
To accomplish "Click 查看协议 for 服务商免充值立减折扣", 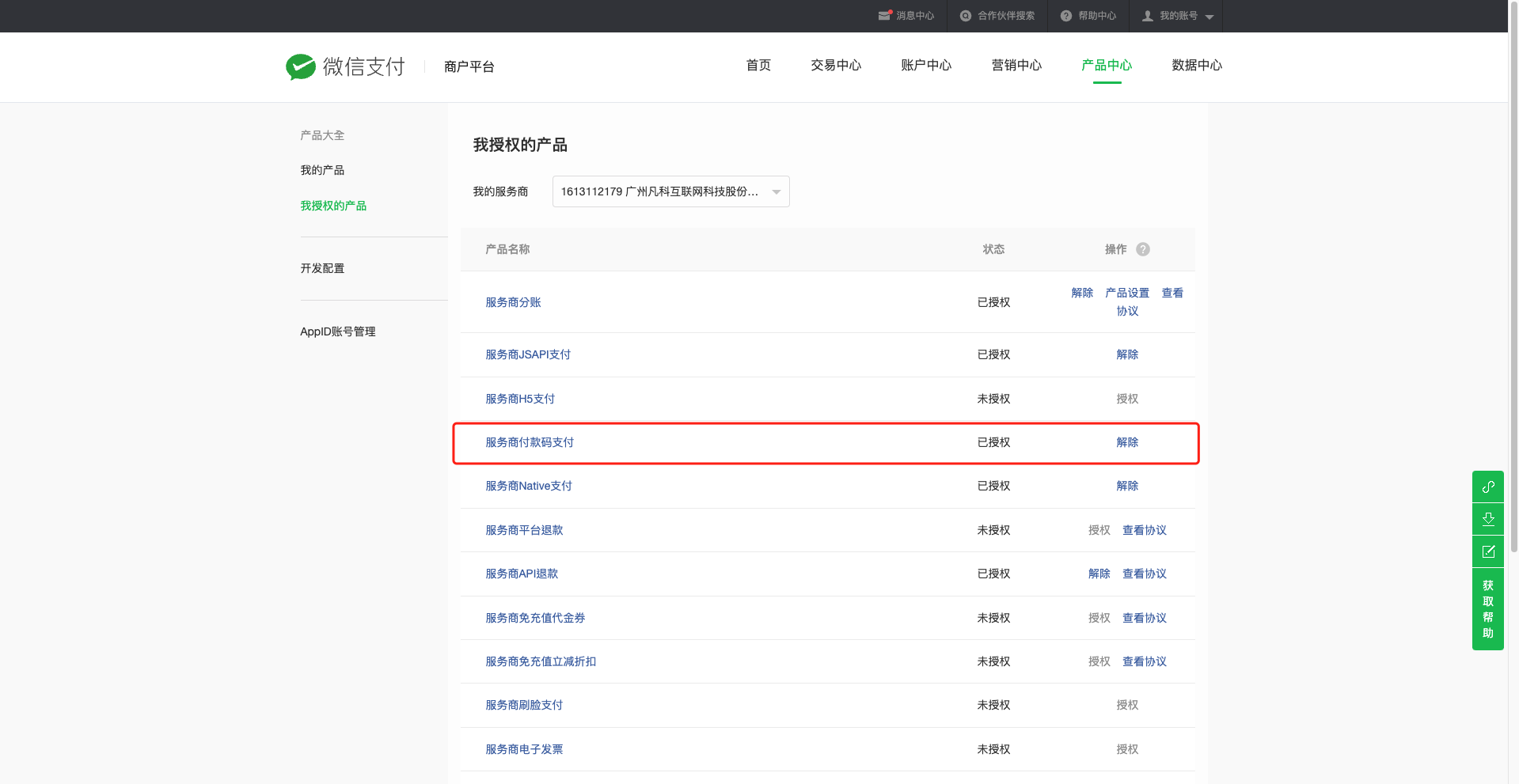I will tap(1145, 661).
